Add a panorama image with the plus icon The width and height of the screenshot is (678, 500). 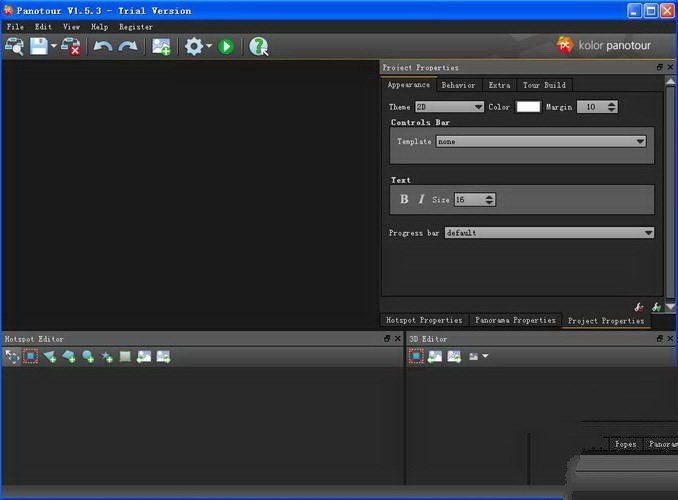pyautogui.click(x=161, y=47)
